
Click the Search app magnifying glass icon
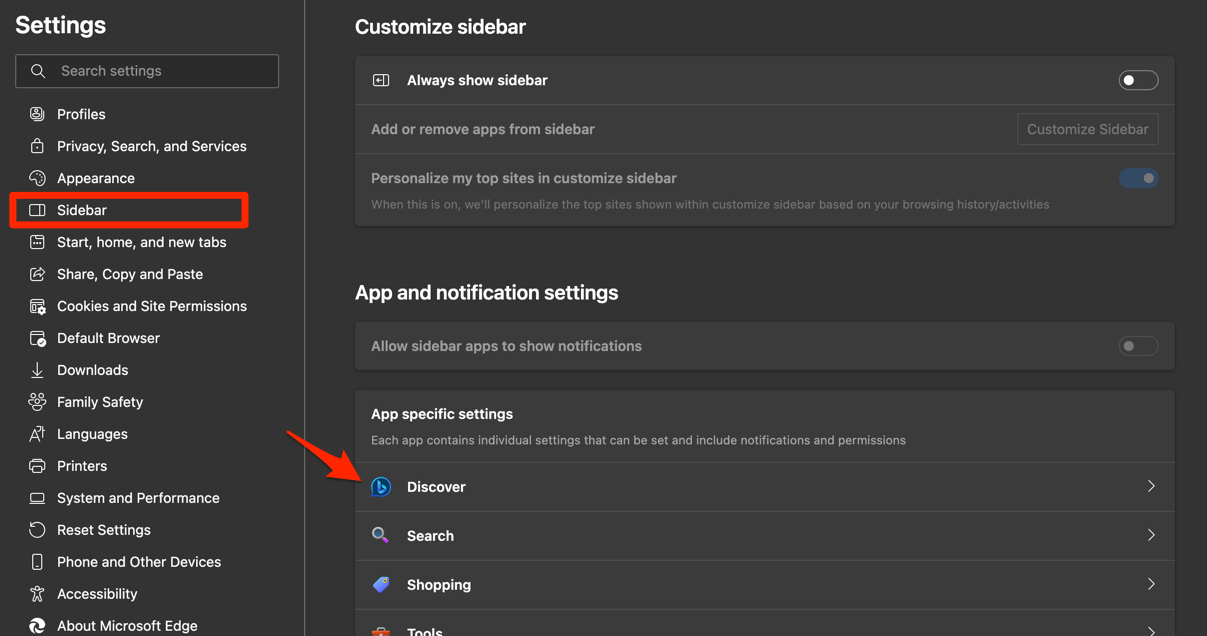[381, 536]
